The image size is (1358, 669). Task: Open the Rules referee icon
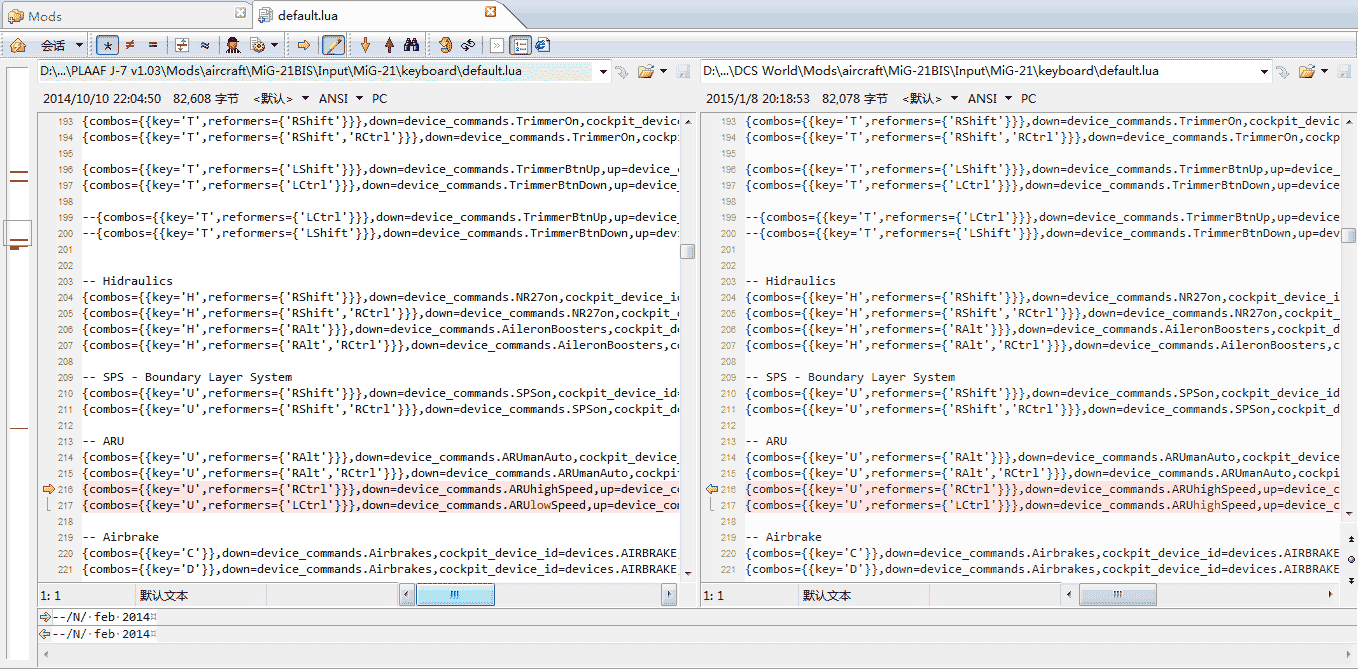pyautogui.click(x=233, y=45)
